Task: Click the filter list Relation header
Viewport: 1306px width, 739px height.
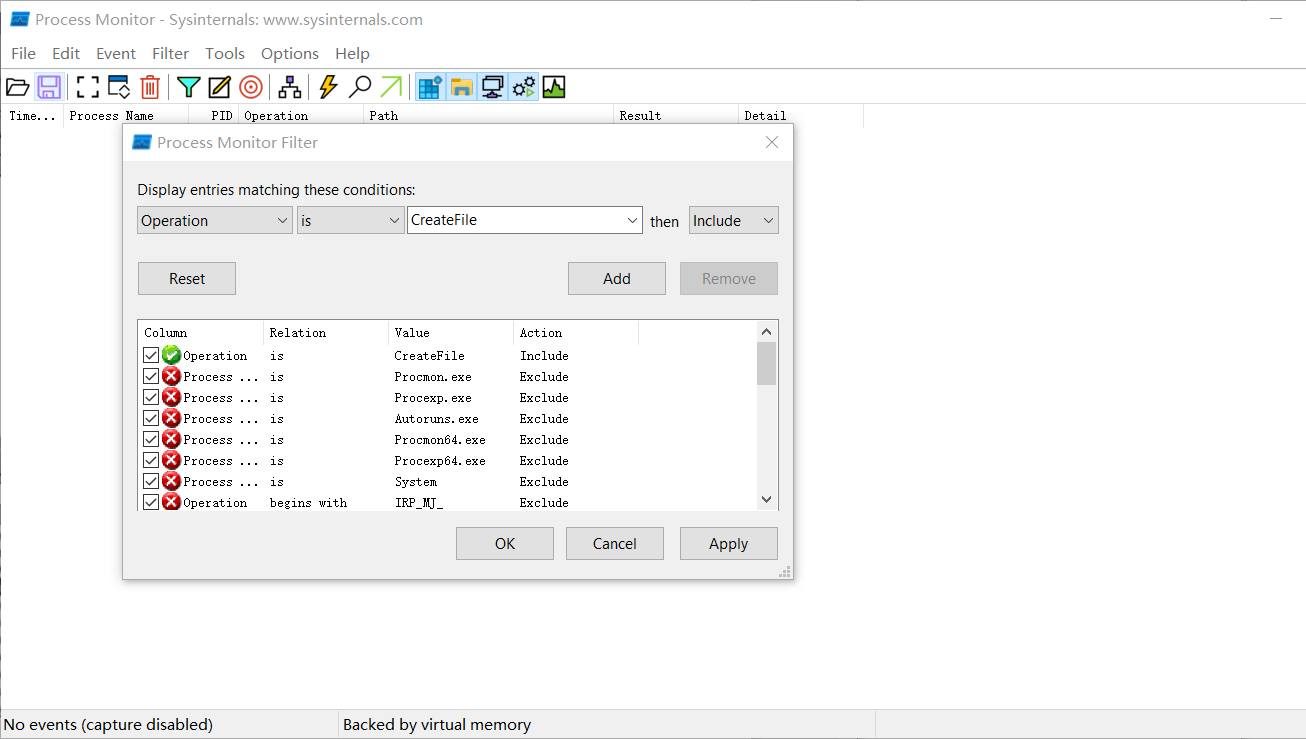Action: point(326,333)
